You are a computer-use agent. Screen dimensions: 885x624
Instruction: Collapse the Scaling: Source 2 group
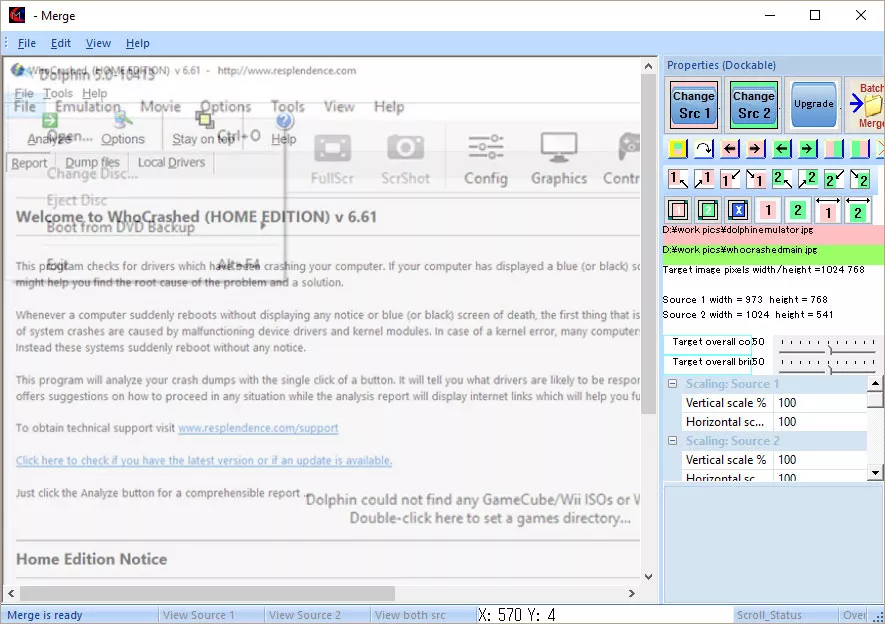[672, 441]
